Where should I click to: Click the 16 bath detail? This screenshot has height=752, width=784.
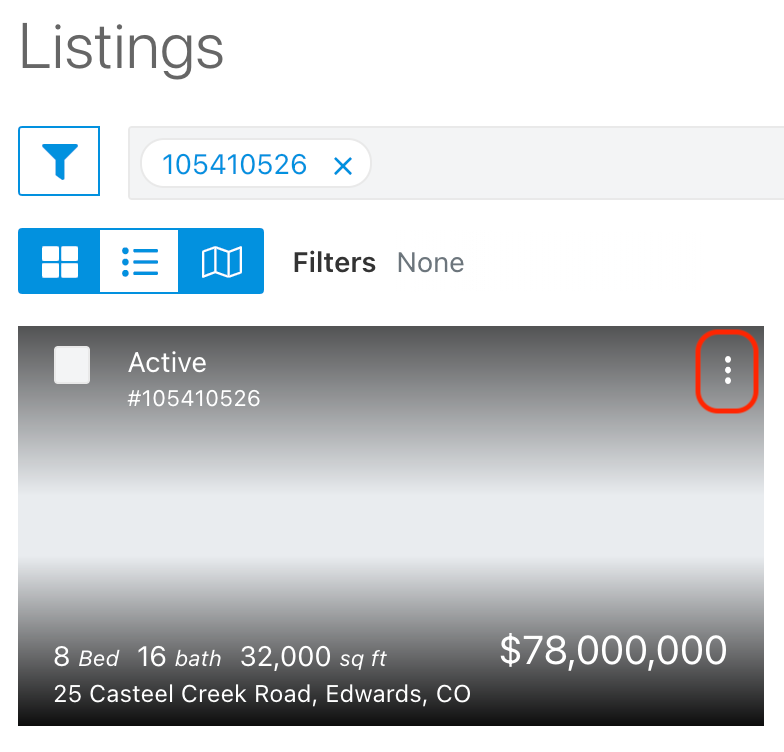click(179, 657)
